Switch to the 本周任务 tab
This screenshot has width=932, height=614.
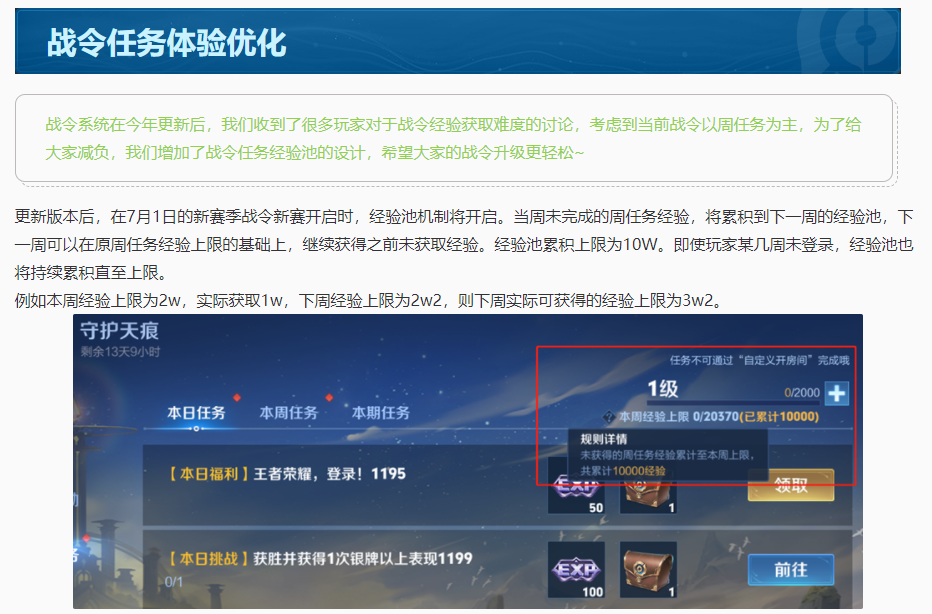(x=289, y=413)
